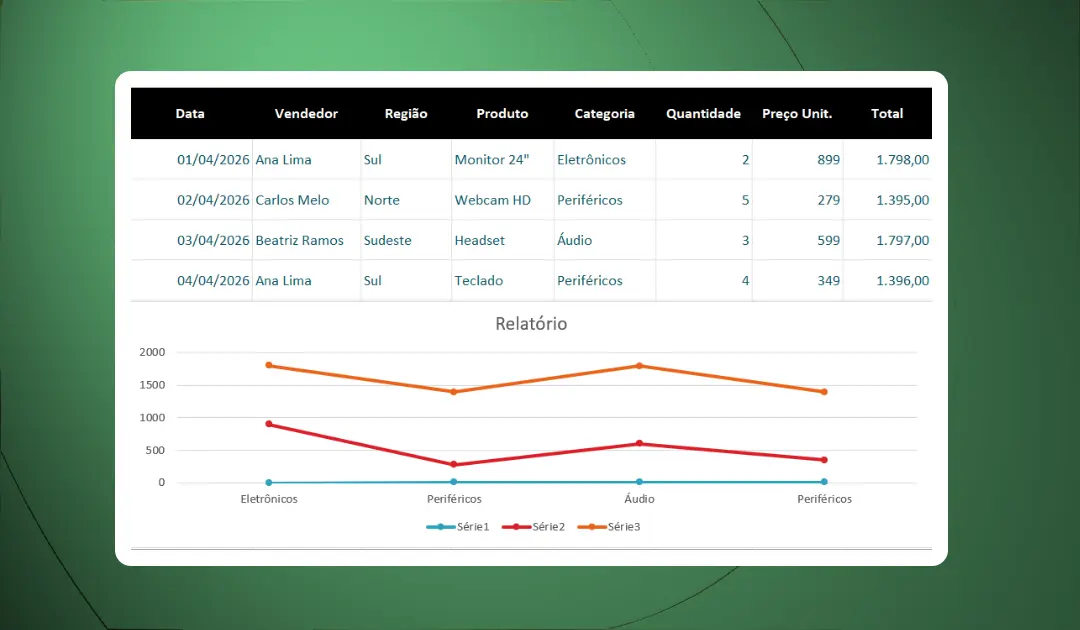Select the Sudeste region cell
Image resolution: width=1080 pixels, height=630 pixels.
pos(387,240)
